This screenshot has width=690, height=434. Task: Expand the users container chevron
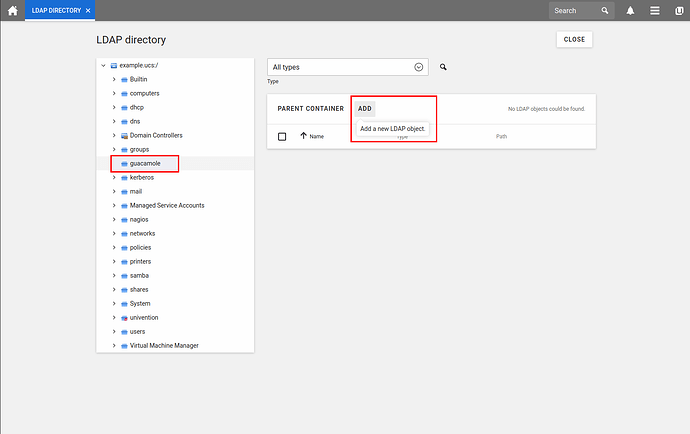pyautogui.click(x=113, y=331)
